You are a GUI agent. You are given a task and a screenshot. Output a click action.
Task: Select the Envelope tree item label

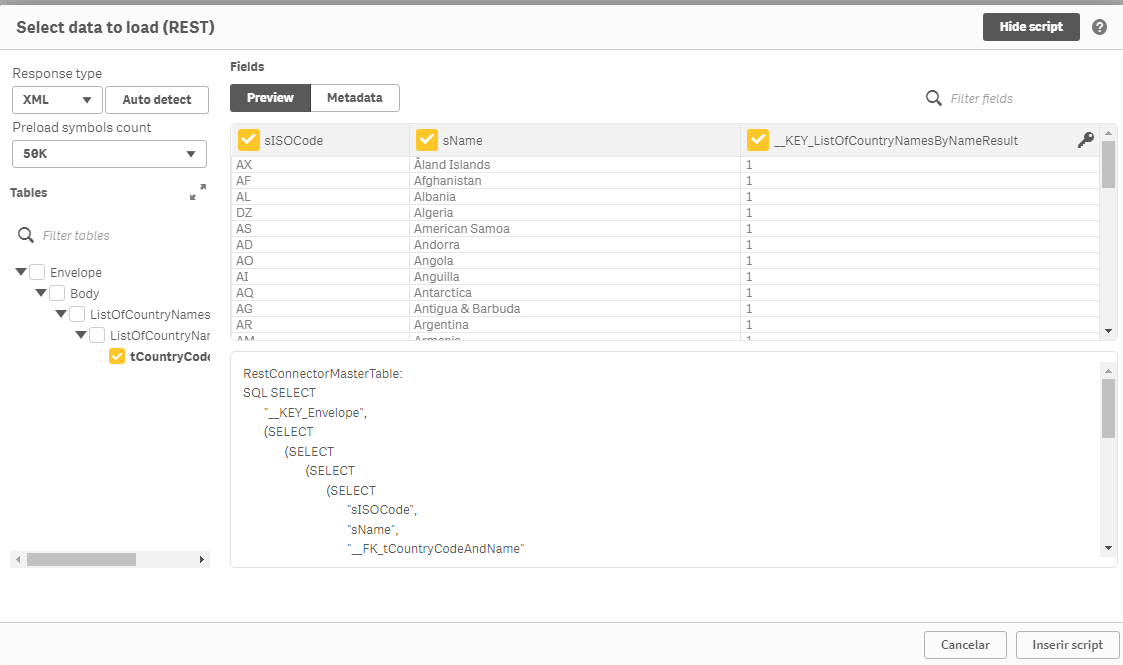pos(76,273)
